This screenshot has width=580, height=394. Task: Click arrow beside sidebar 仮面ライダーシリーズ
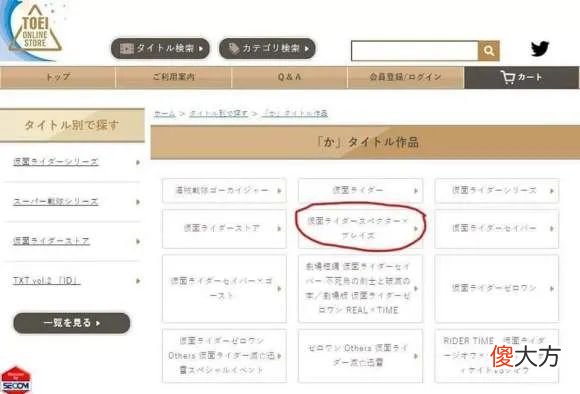[x=138, y=162]
